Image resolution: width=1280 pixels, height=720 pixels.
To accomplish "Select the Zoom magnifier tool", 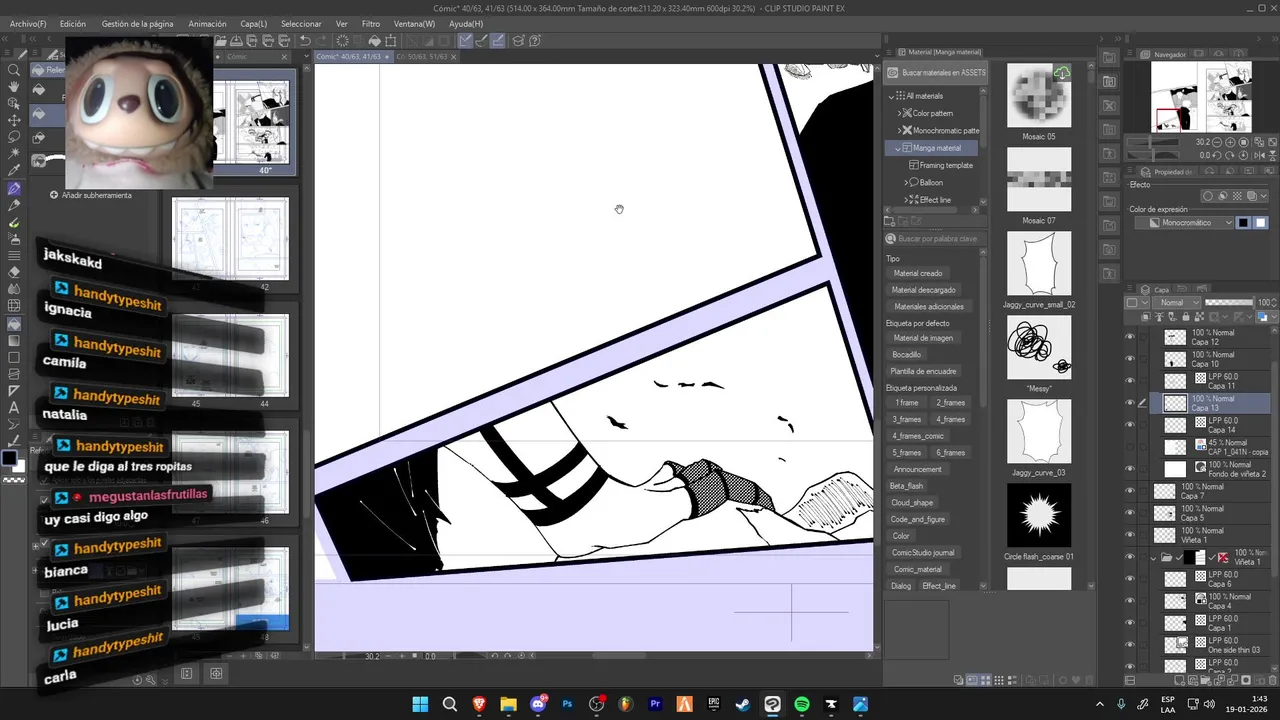I will (x=14, y=70).
